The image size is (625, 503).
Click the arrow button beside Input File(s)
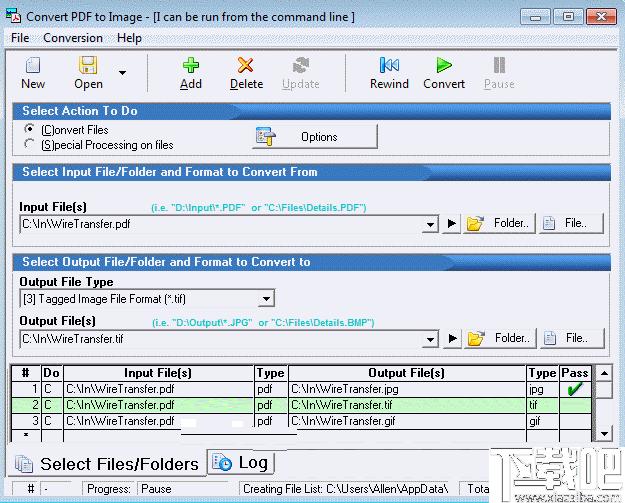(x=451, y=224)
